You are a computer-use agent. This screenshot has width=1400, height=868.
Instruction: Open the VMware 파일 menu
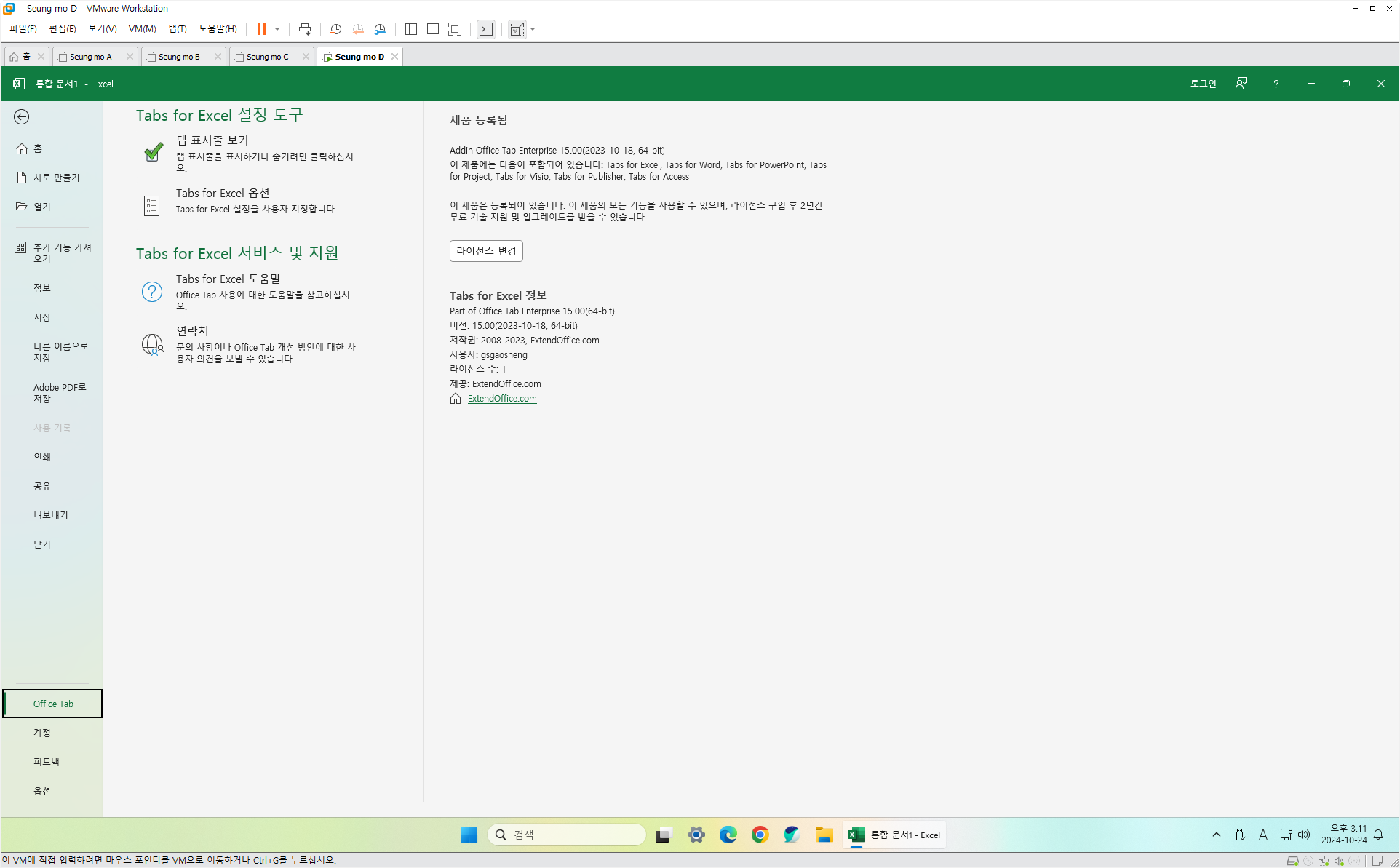point(23,29)
